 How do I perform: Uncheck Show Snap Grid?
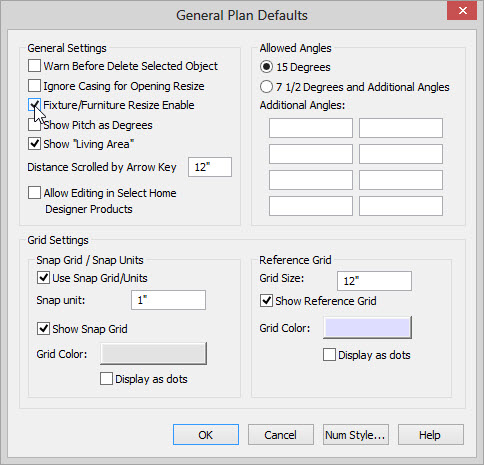(43, 329)
